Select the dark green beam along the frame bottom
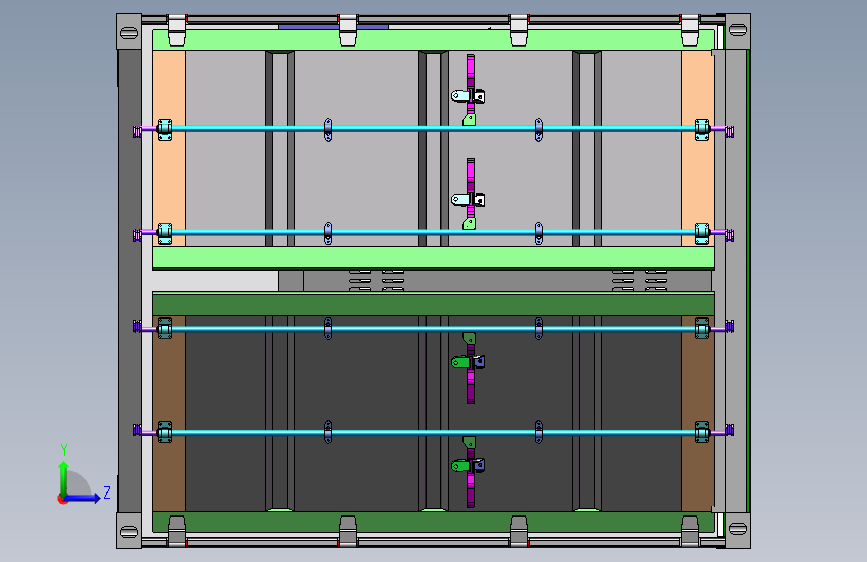 [434, 522]
